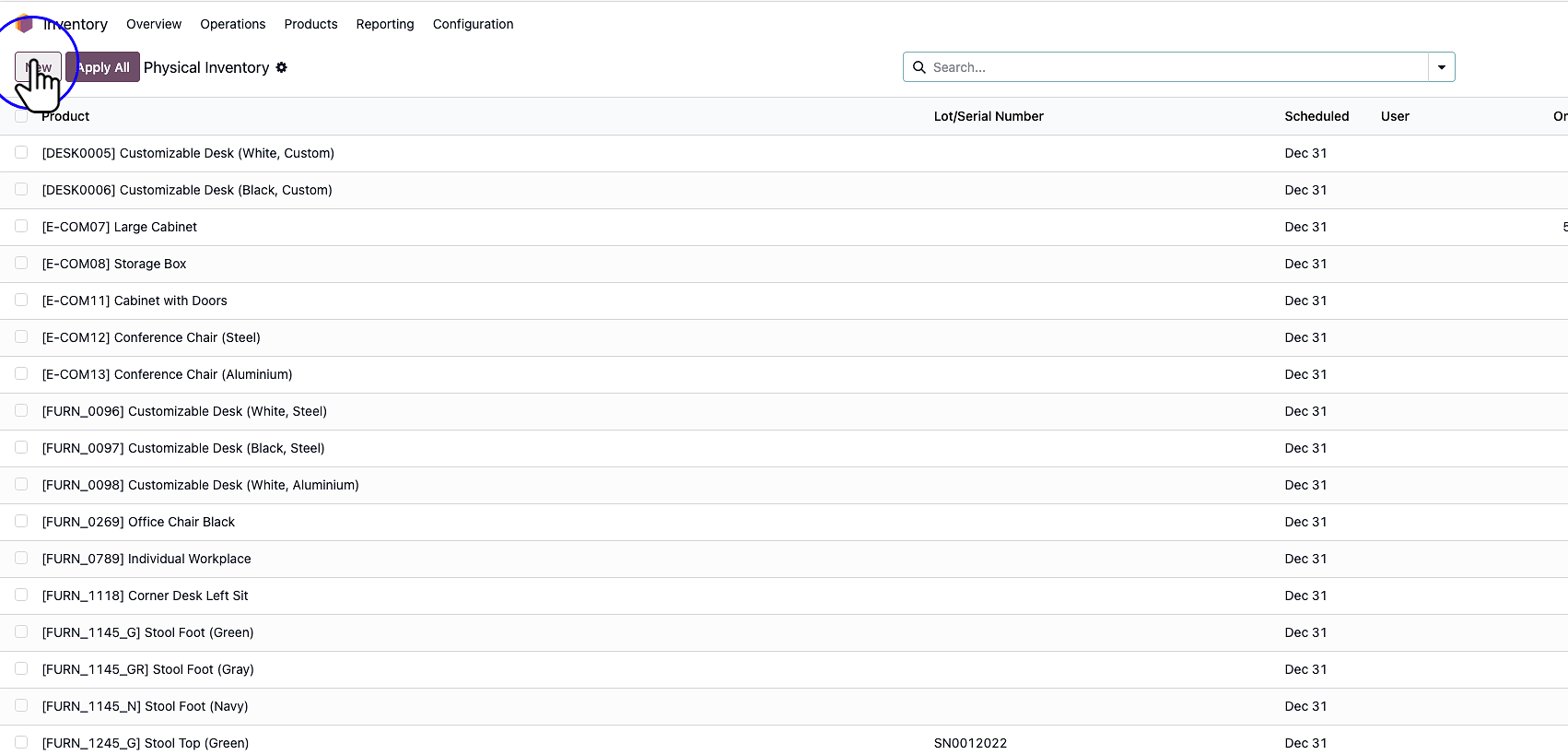Open the [FURN_0098] Customizable Desk (White, Aluminium) row
The height and width of the screenshot is (755, 1568).
[784, 485]
